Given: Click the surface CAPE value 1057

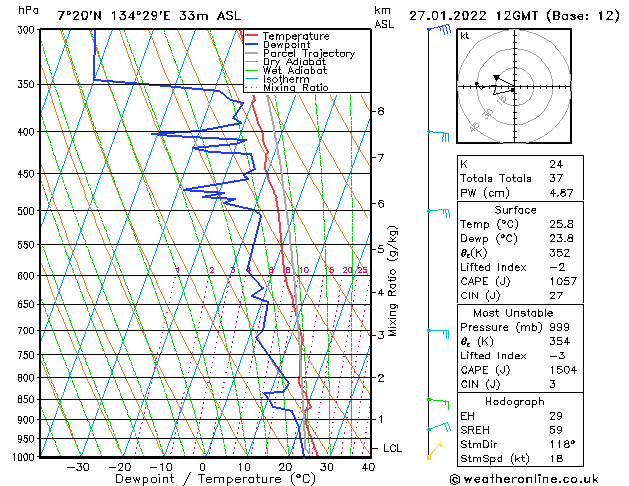Looking at the screenshot, I should point(563,281).
